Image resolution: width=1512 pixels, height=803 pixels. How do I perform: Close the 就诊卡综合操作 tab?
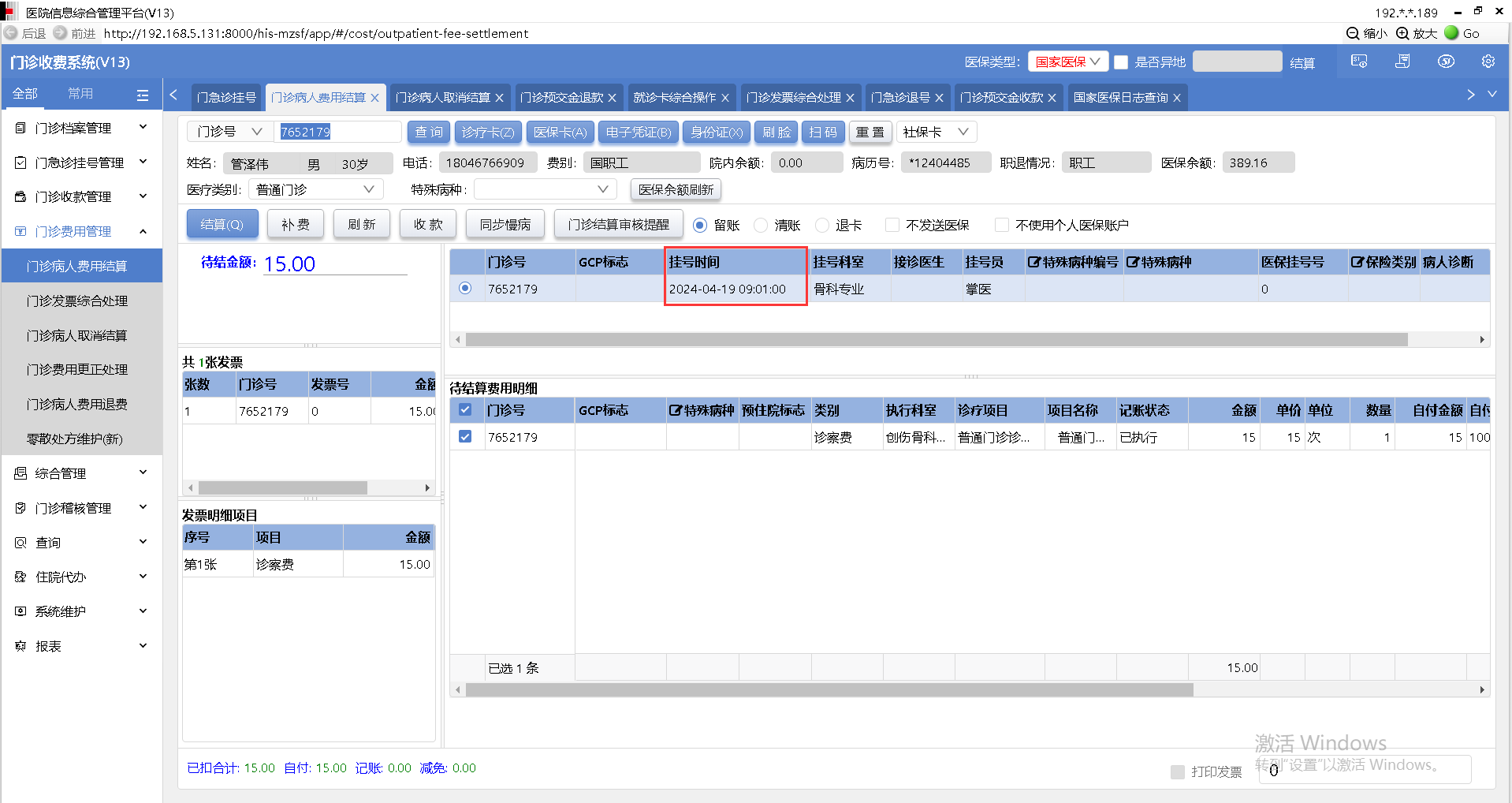pos(725,98)
